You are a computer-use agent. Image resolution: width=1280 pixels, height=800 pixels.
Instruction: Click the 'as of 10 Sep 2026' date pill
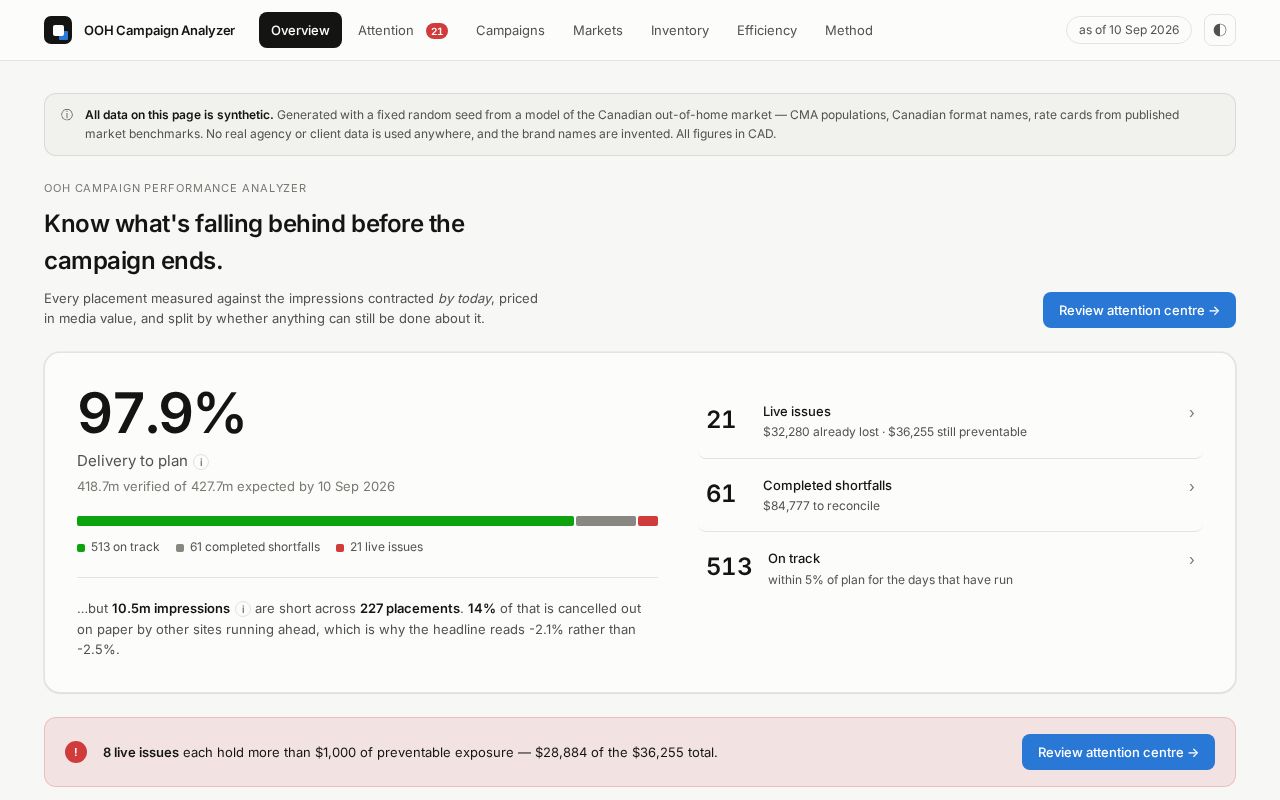(1129, 30)
